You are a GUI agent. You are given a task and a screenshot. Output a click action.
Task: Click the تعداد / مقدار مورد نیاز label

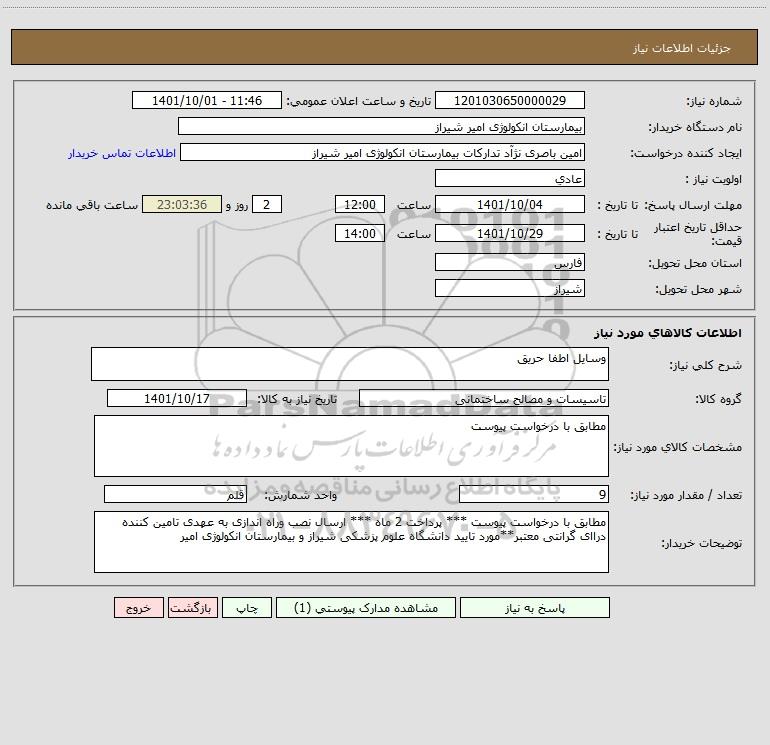pyautogui.click(x=686, y=496)
